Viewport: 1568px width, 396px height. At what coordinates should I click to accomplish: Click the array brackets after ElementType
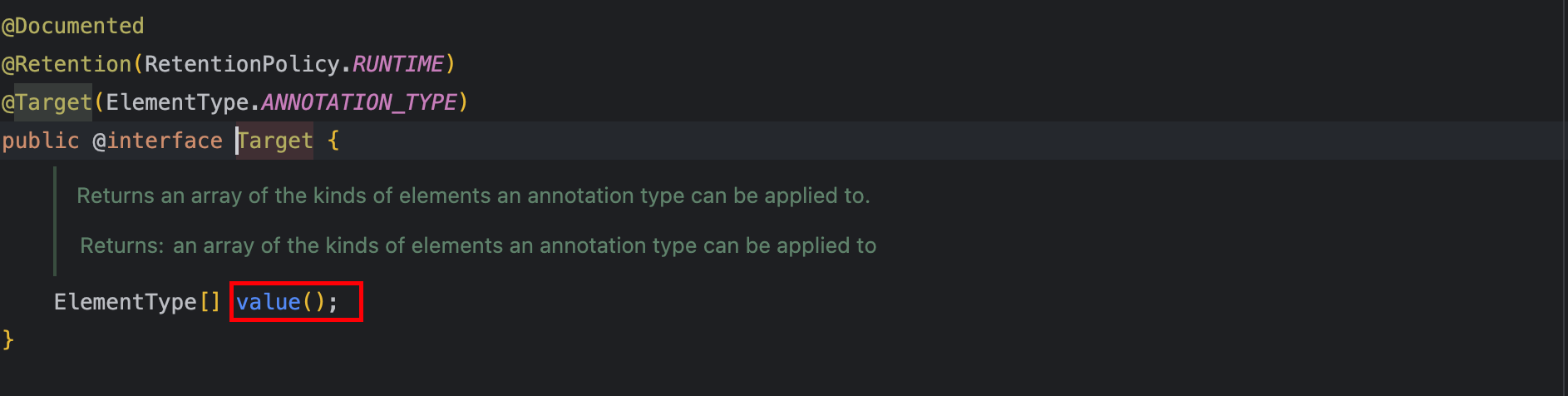[x=210, y=302]
